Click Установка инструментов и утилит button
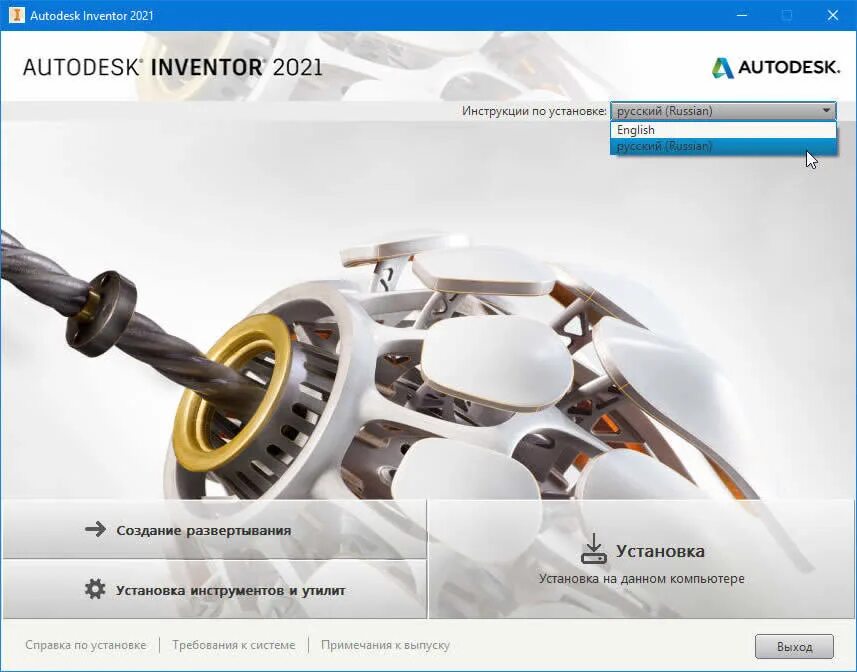 (x=214, y=590)
